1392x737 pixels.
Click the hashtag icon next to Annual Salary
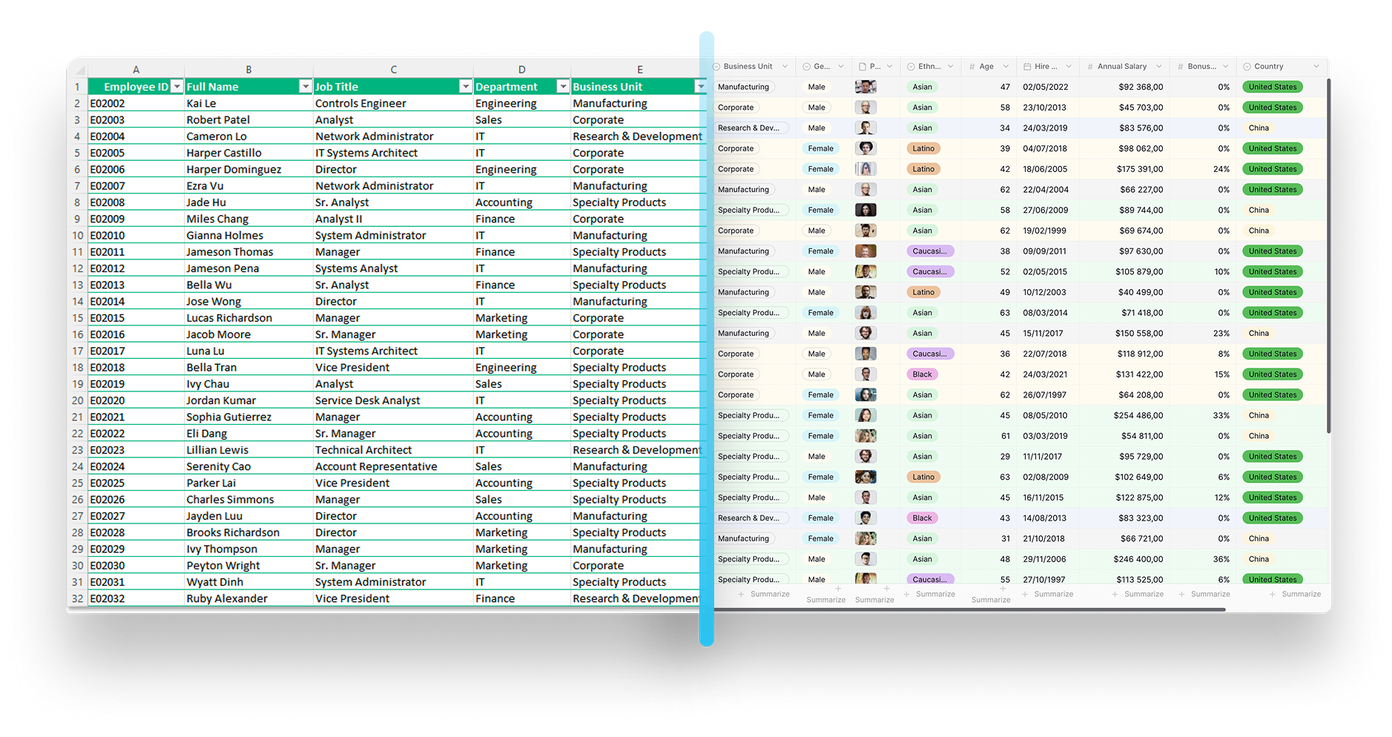(1089, 66)
